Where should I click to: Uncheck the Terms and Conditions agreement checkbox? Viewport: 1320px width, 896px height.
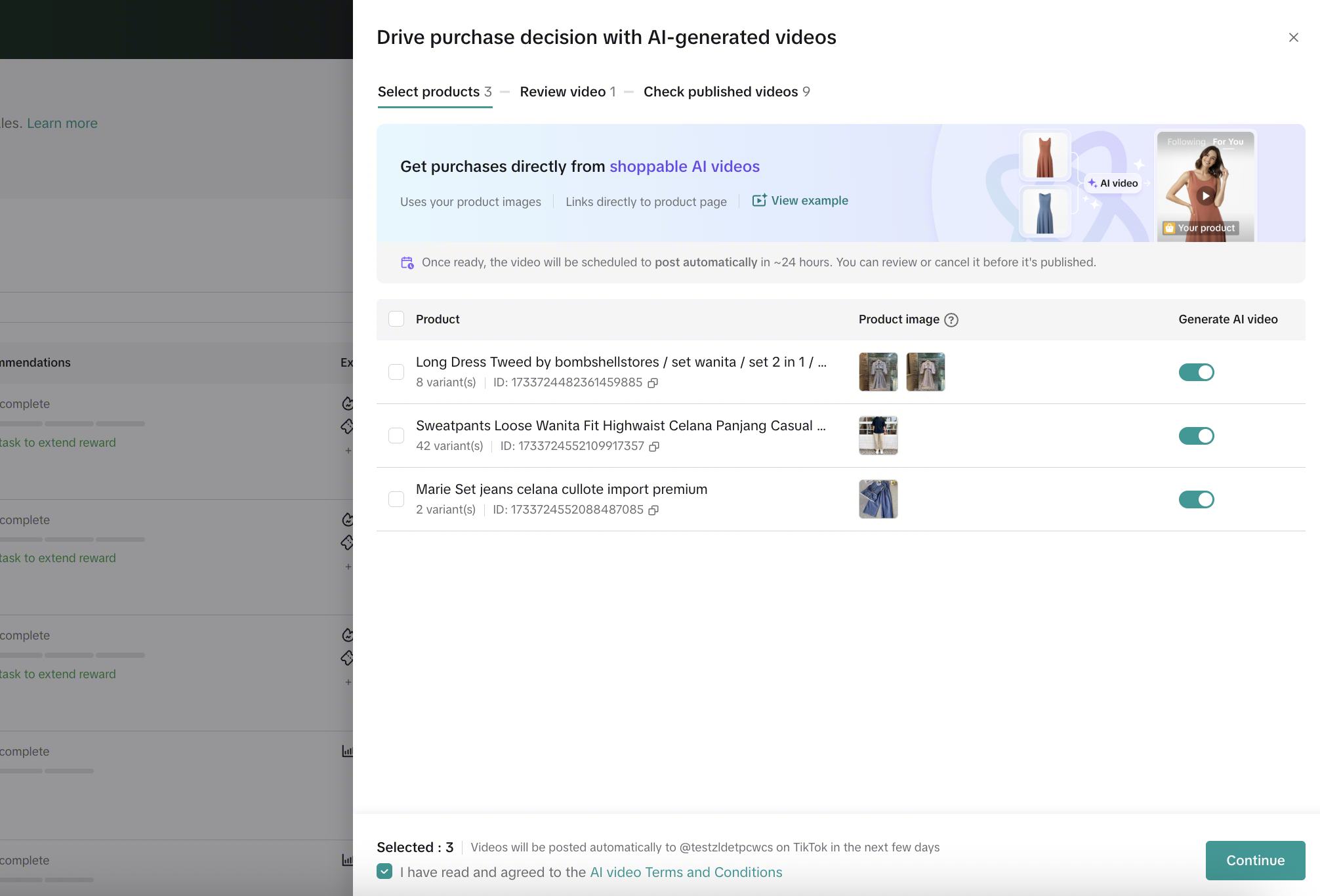tap(385, 872)
